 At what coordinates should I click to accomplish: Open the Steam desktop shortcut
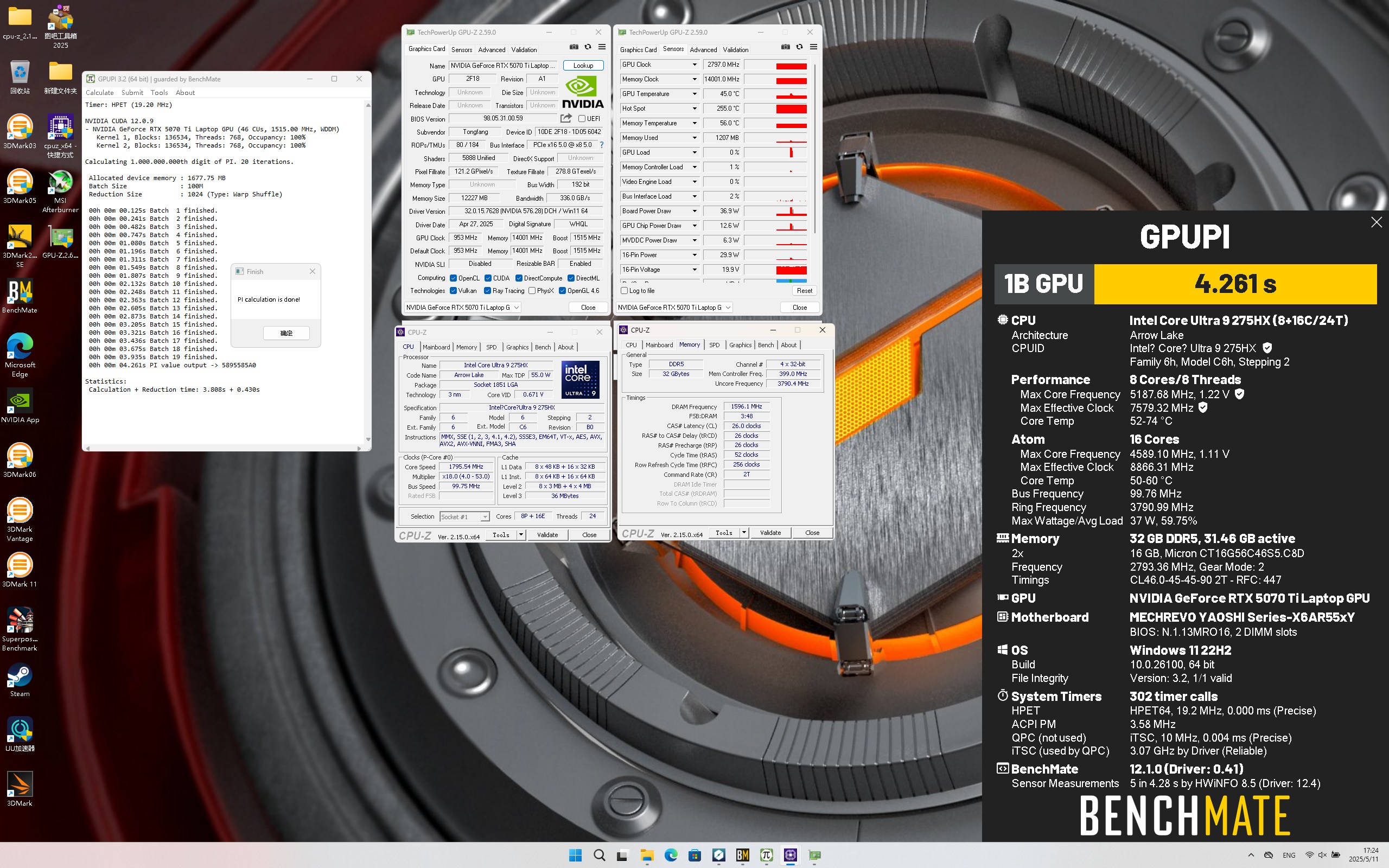click(x=20, y=680)
